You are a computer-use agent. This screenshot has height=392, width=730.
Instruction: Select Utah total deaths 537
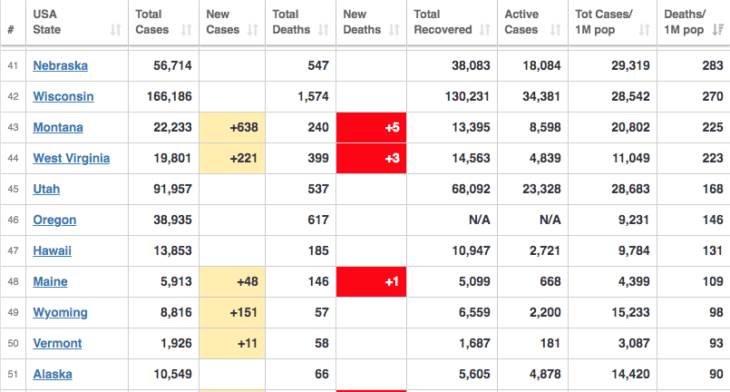click(x=318, y=189)
